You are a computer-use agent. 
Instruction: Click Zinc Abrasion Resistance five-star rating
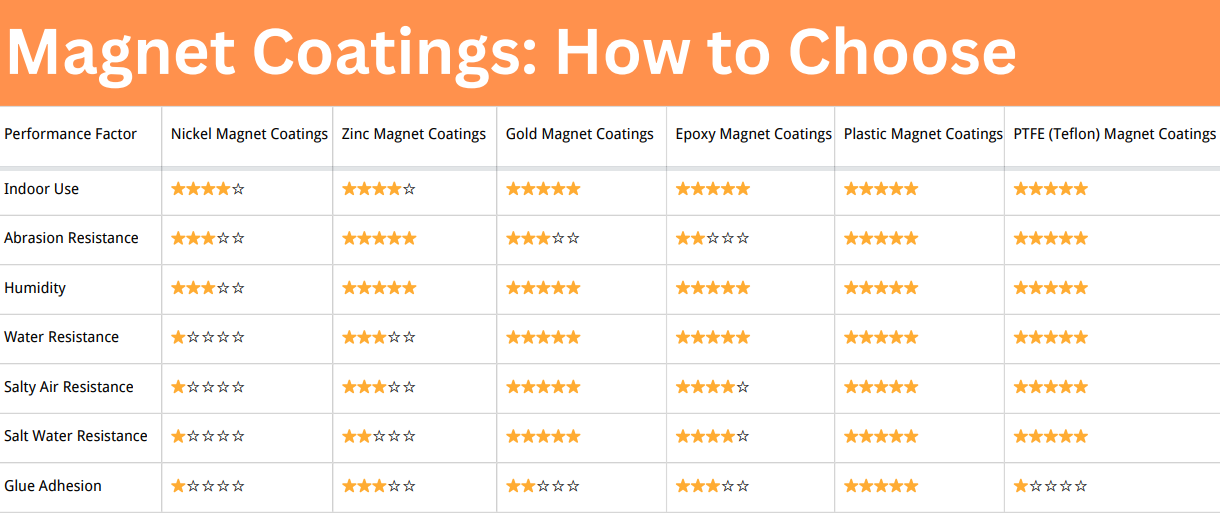tap(379, 238)
